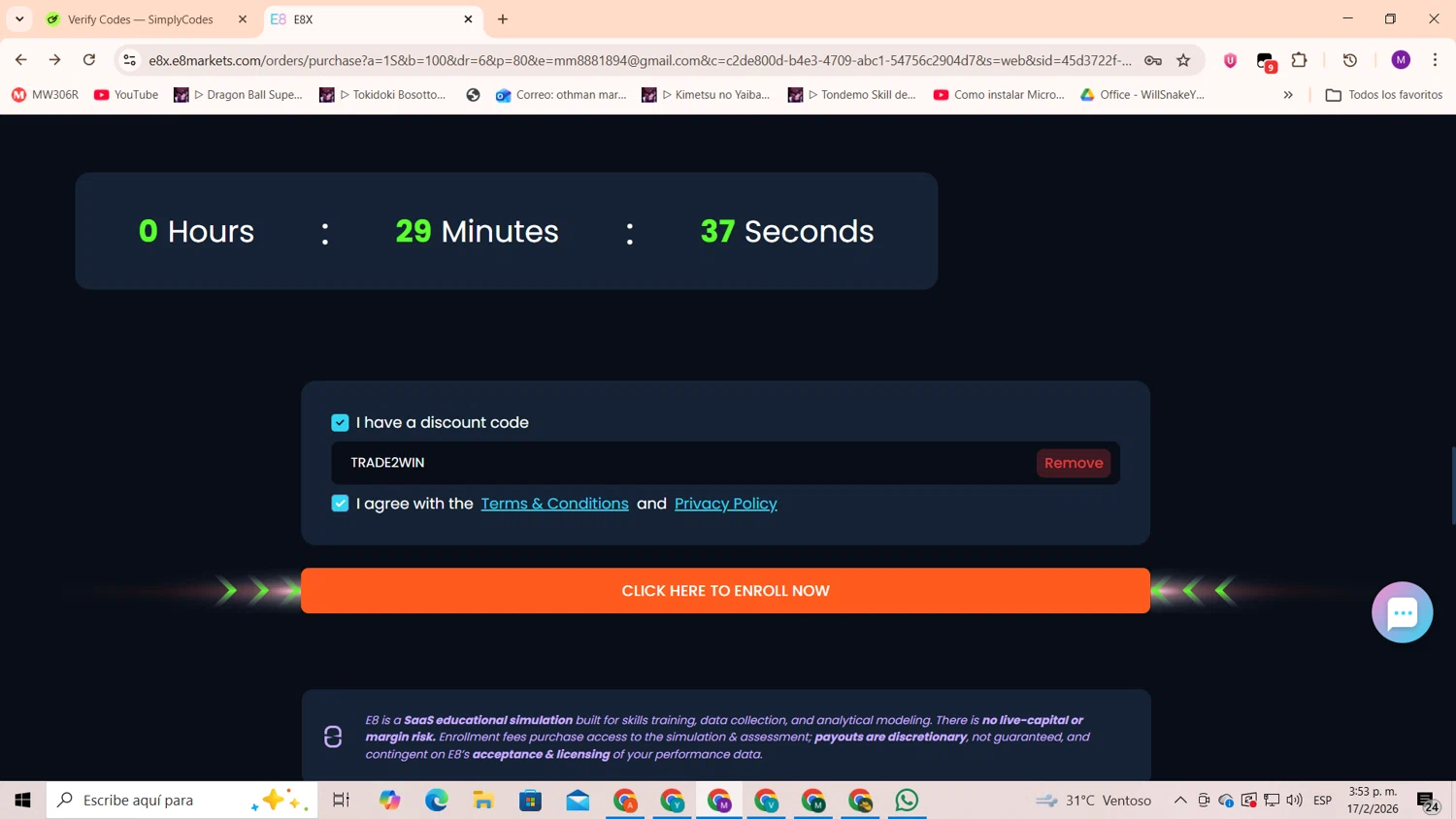Click the e8x.e8markets.com address bar URL

[x=640, y=60]
